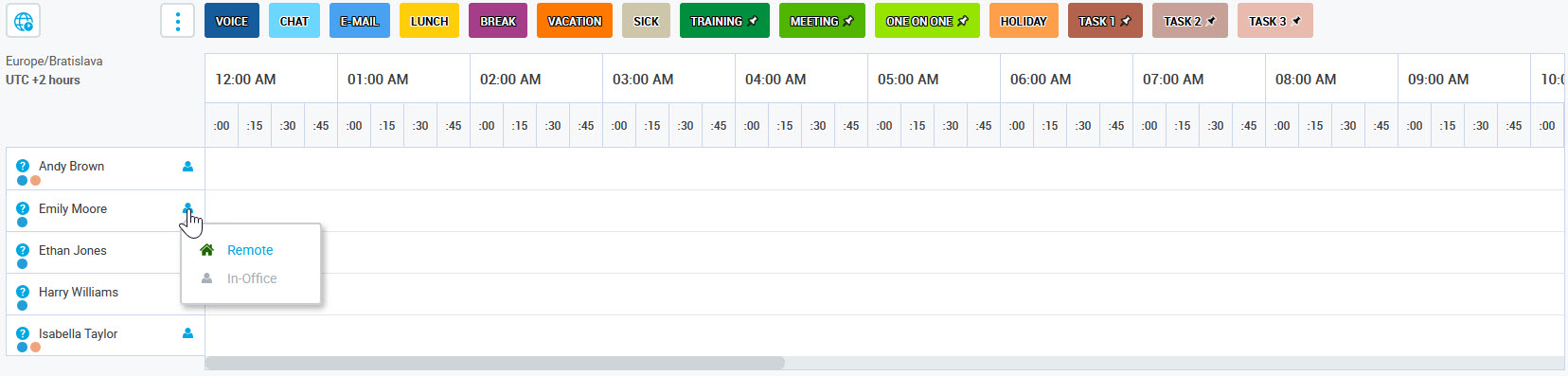Viewport: 1568px width, 376px height.
Task: Open the three-dot options menu
Action: click(177, 21)
